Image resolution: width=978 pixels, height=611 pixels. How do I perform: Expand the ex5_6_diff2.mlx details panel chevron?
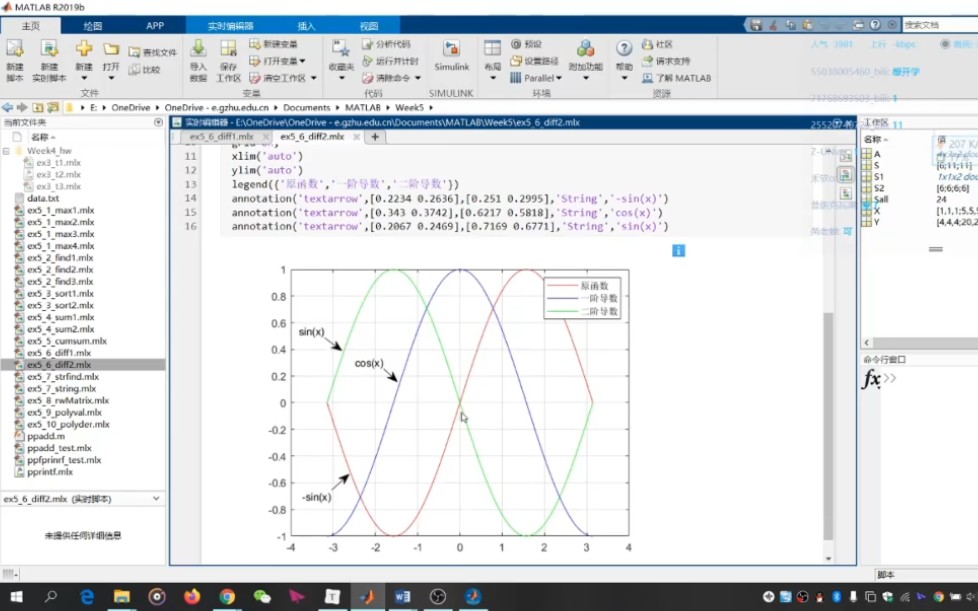coord(156,499)
